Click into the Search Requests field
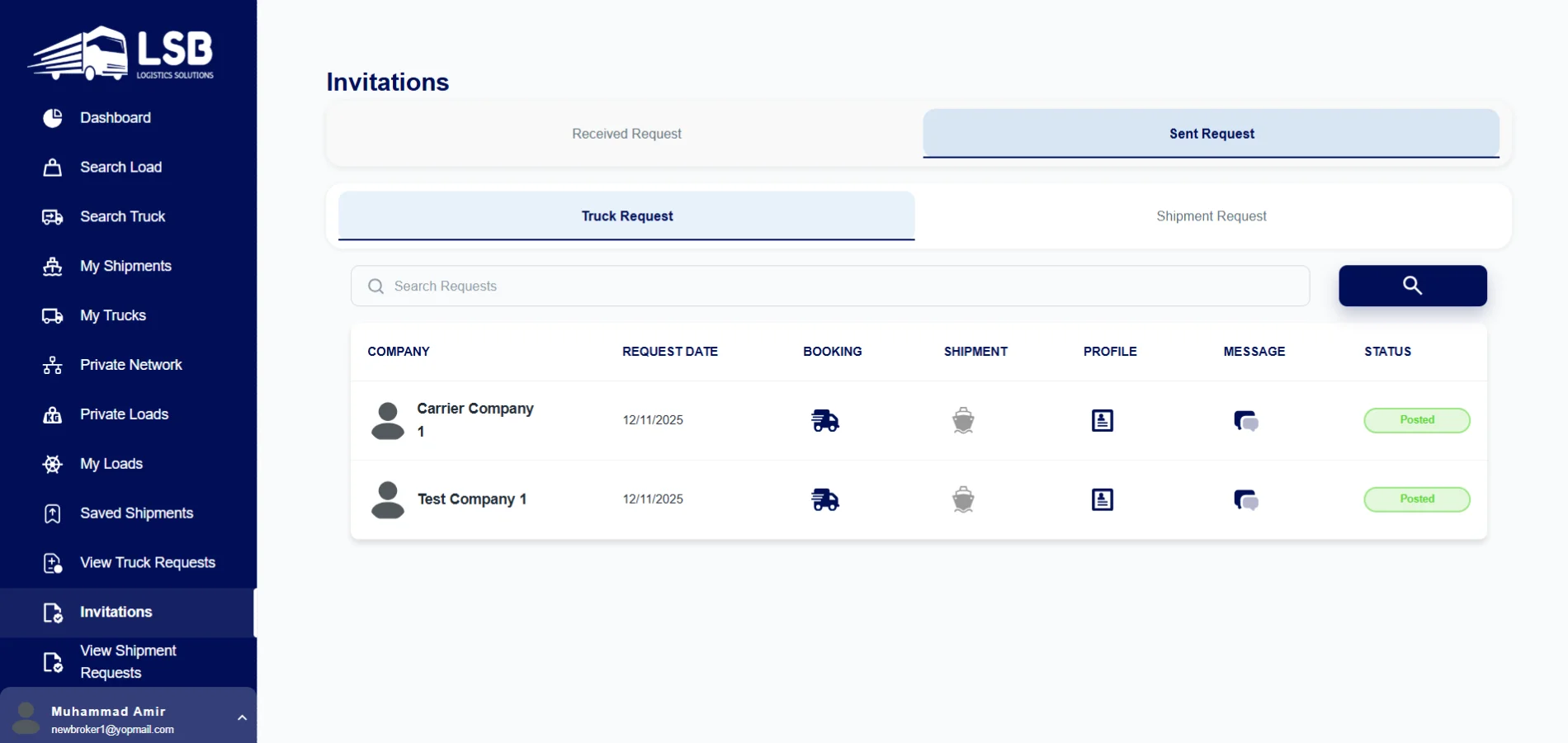The height and width of the screenshot is (743, 1568). click(829, 286)
